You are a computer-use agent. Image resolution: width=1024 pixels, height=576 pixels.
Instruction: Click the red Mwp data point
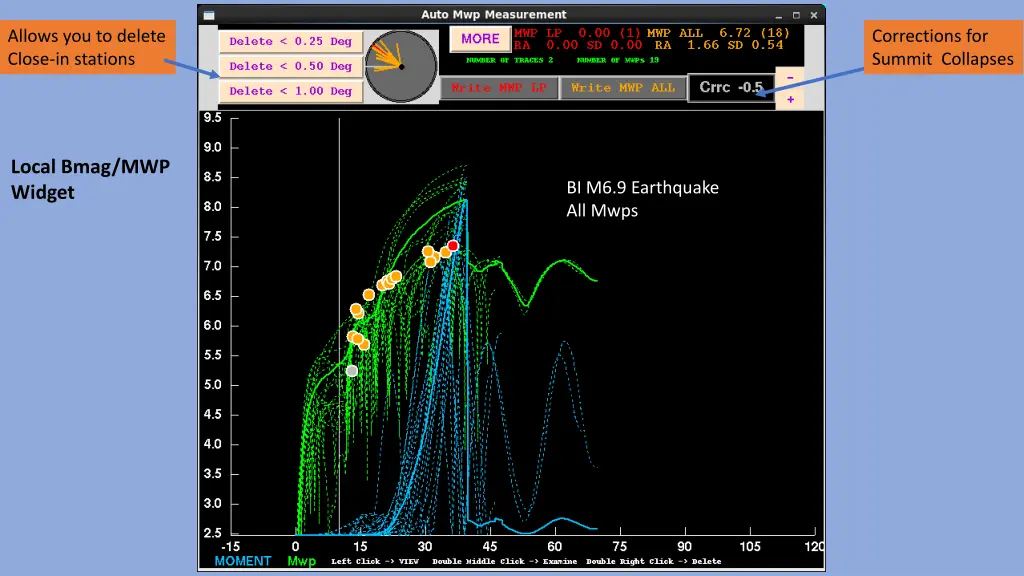tap(453, 245)
